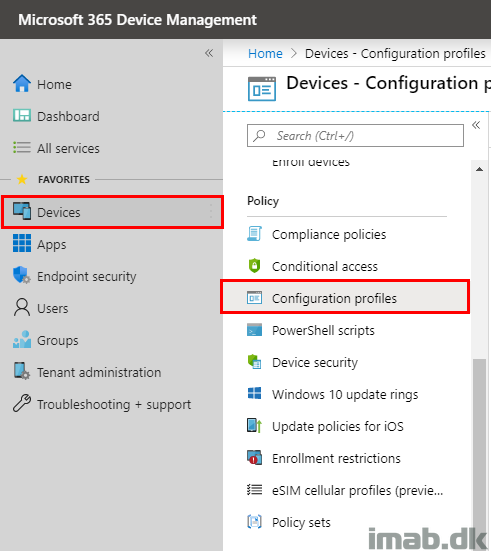Click into the Search (Ctrl+/) field
491x551 pixels.
coord(355,135)
